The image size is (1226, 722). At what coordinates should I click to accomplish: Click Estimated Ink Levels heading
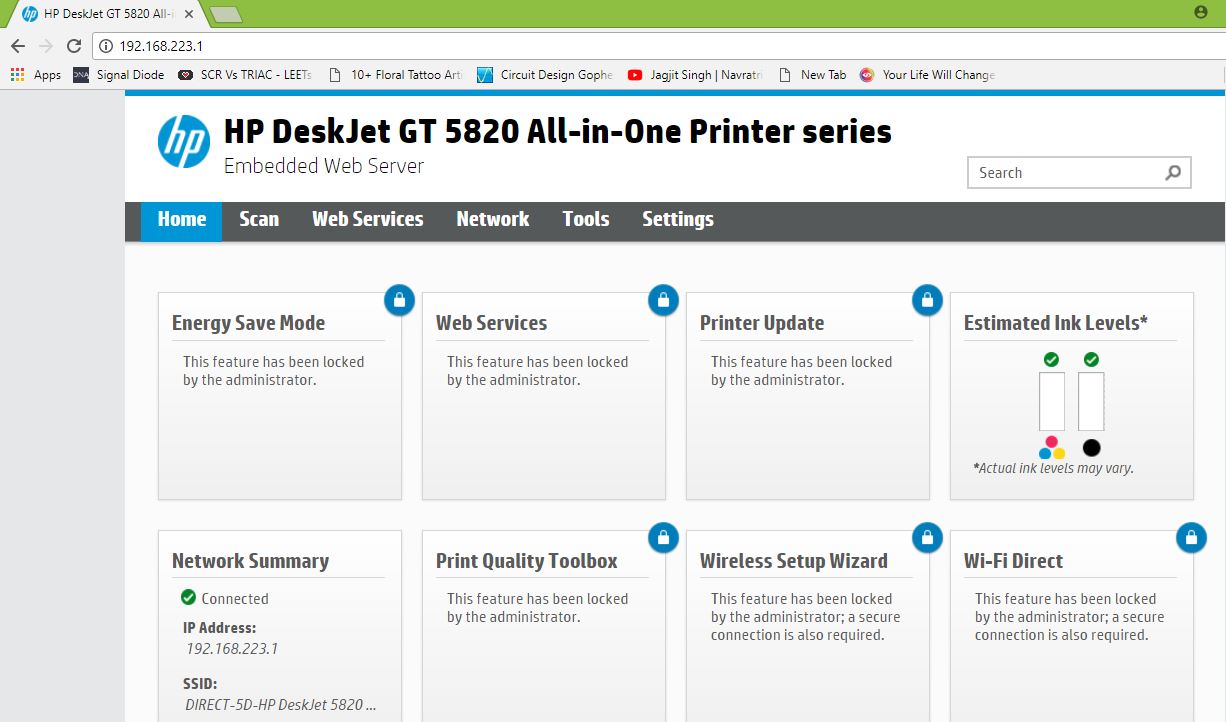[x=1056, y=323]
